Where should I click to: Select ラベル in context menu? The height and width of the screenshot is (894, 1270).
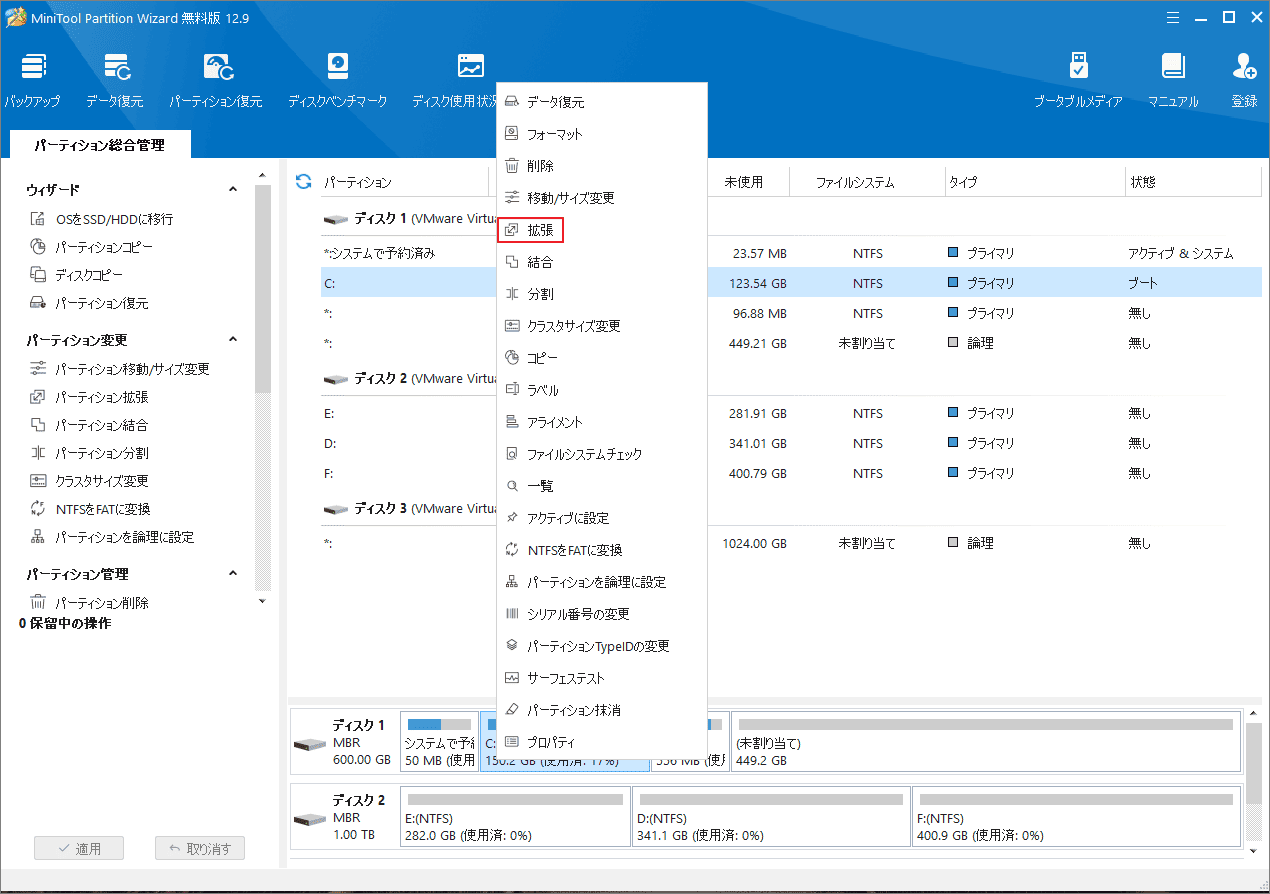point(602,390)
